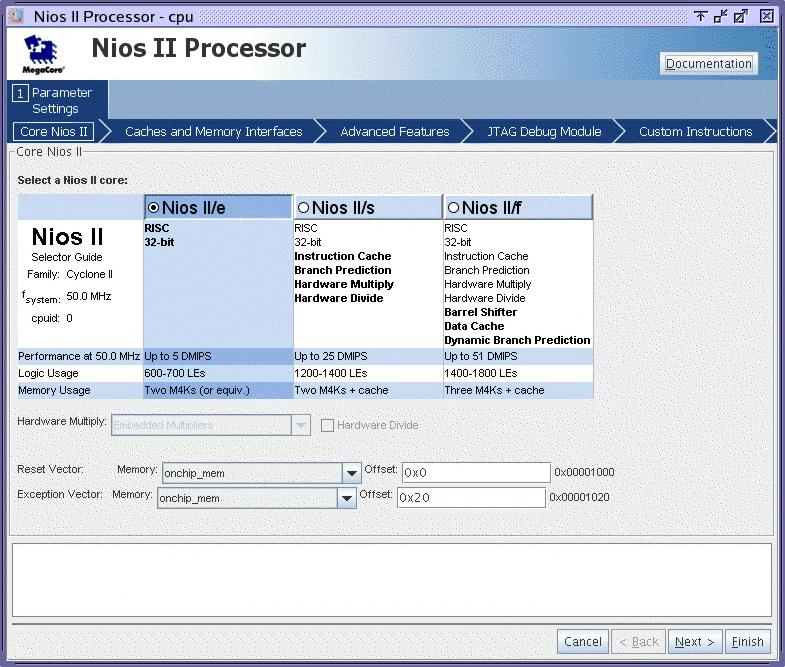Image resolution: width=785 pixels, height=667 pixels.
Task: Open the Advanced Features tab
Action: point(395,131)
